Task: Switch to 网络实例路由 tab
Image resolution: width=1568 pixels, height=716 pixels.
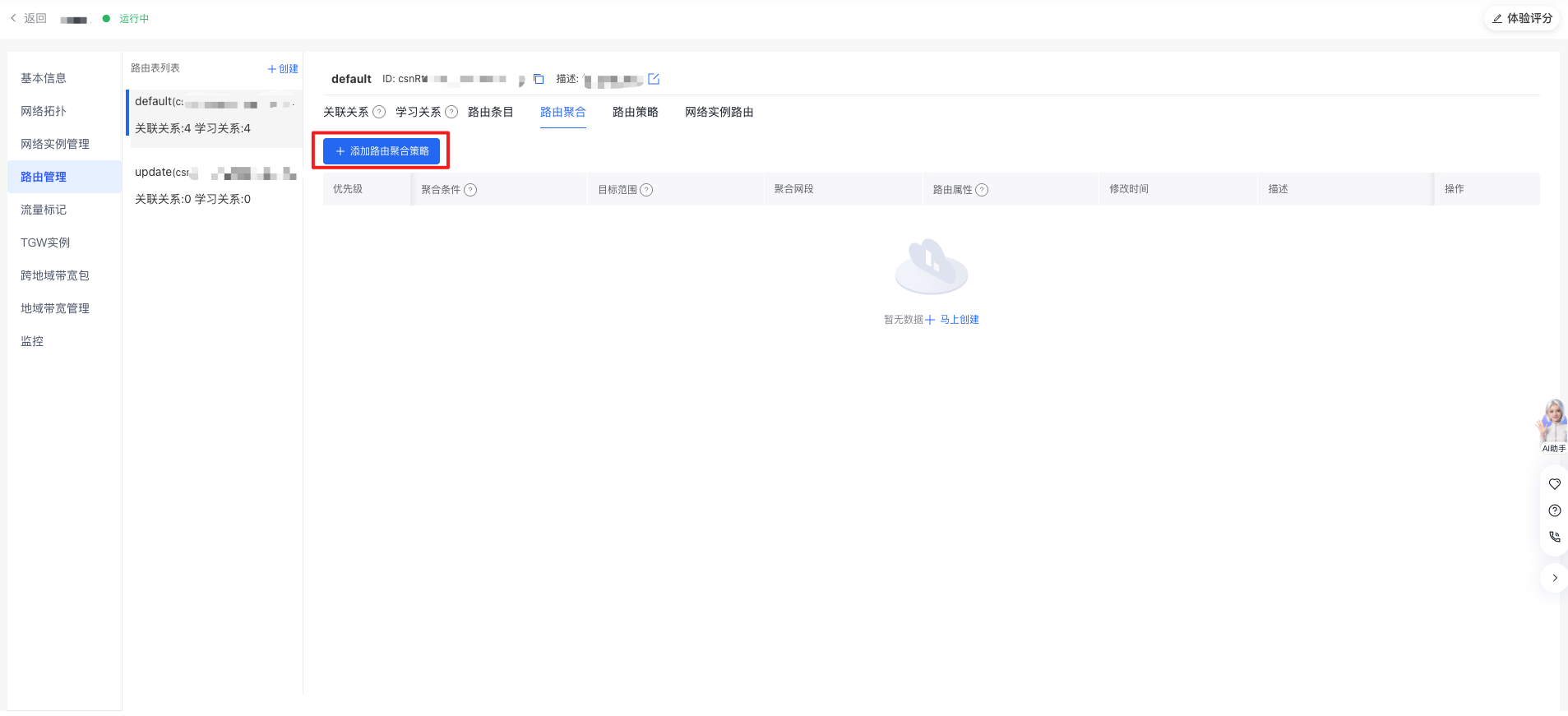Action: (719, 112)
